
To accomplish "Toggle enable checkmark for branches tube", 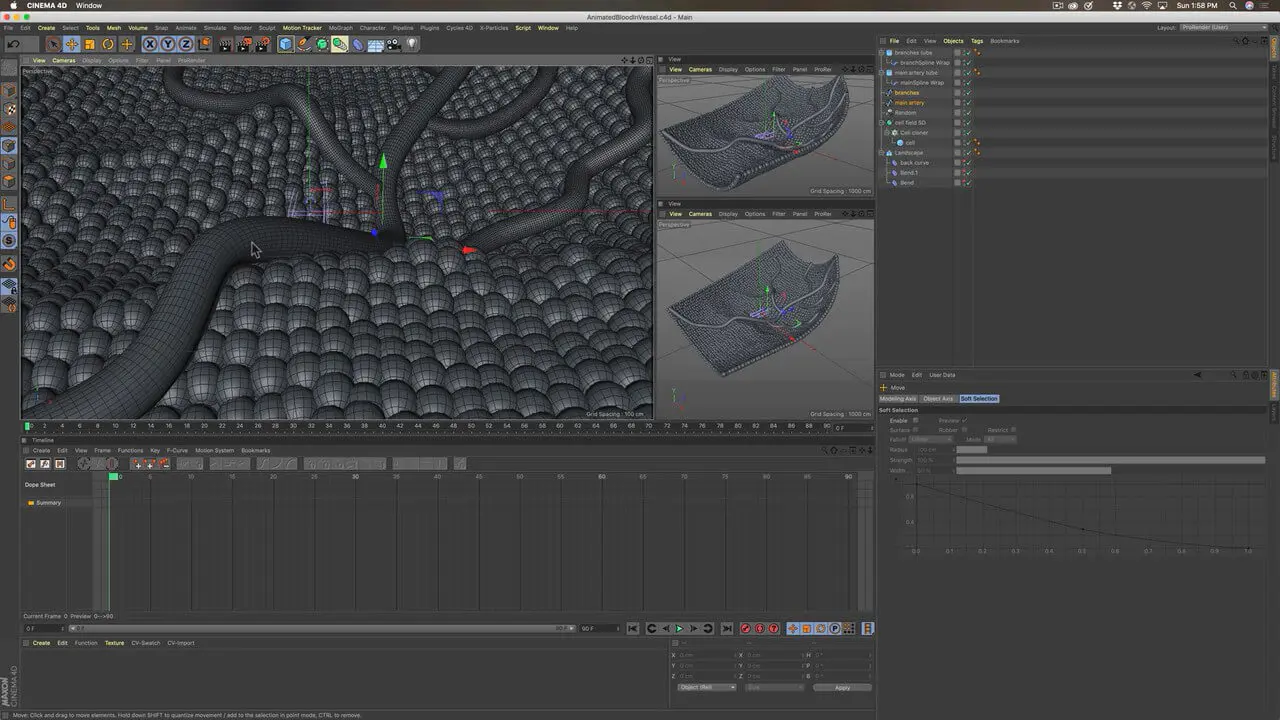I will coord(968,52).
